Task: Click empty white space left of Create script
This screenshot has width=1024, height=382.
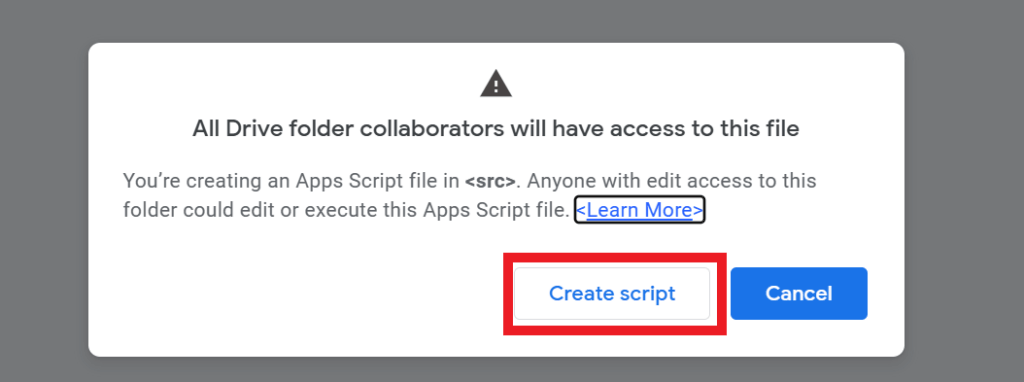Action: 294,293
